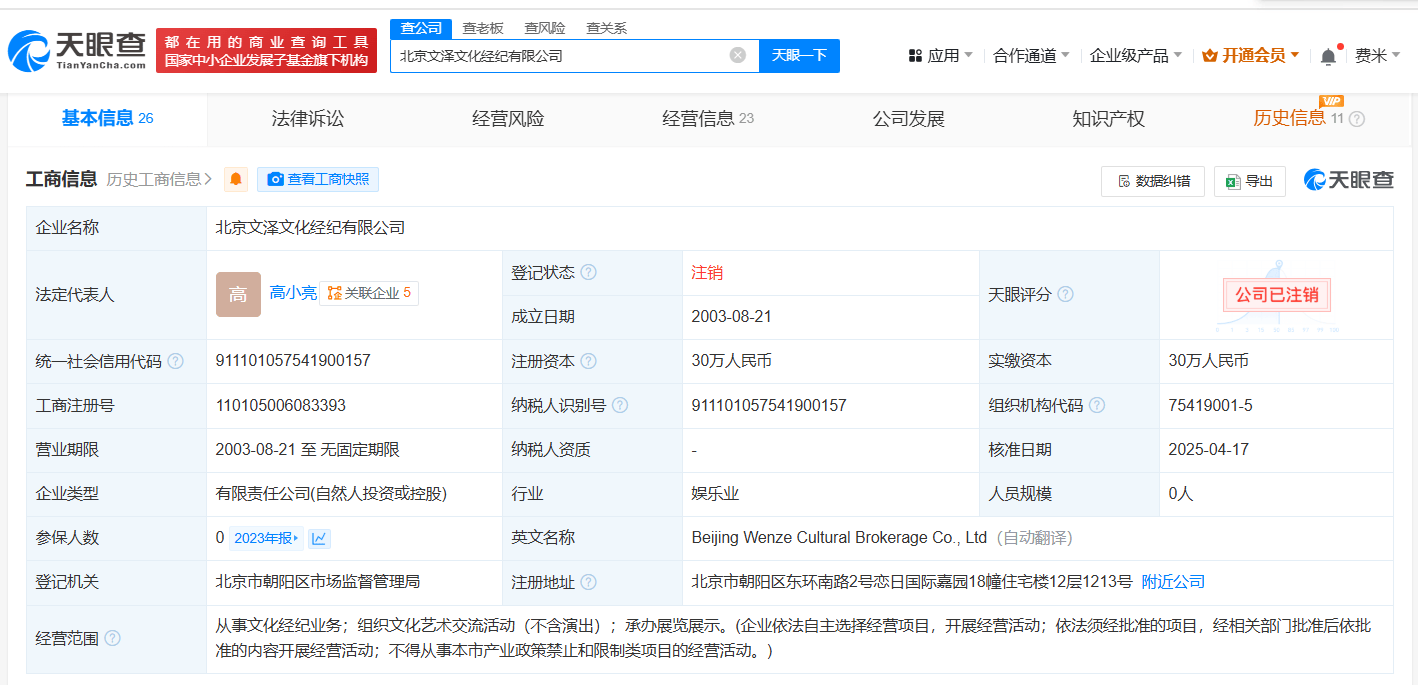Switch to the 公司发展 tab

[x=908, y=119]
